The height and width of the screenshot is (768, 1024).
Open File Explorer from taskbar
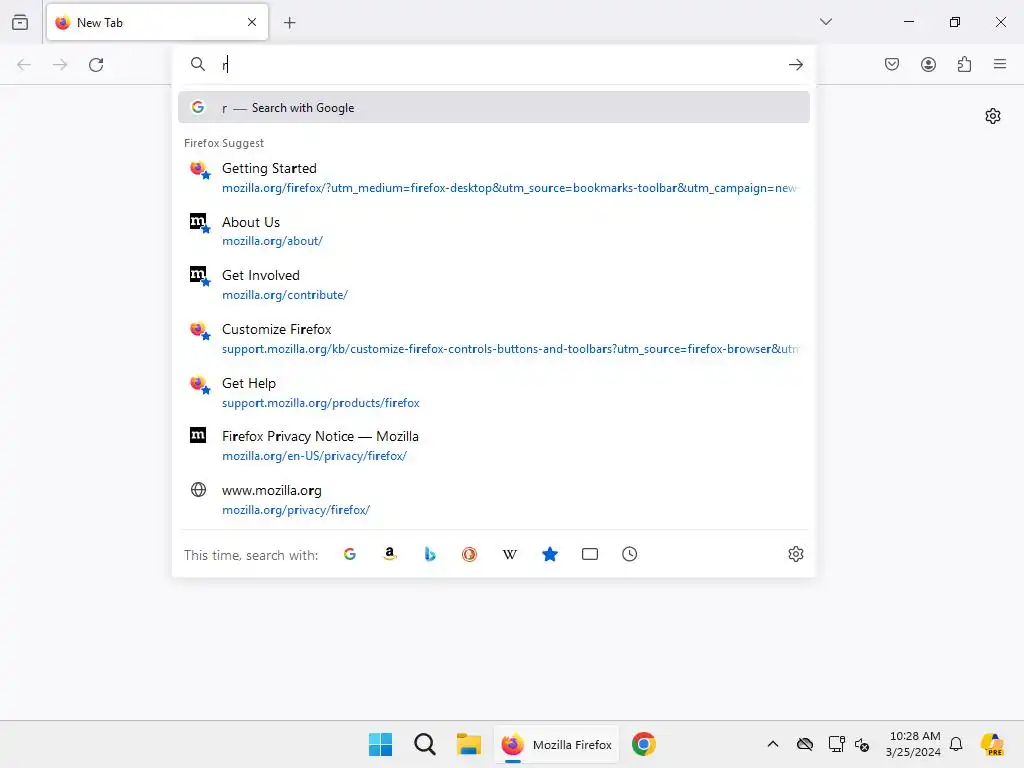point(468,744)
